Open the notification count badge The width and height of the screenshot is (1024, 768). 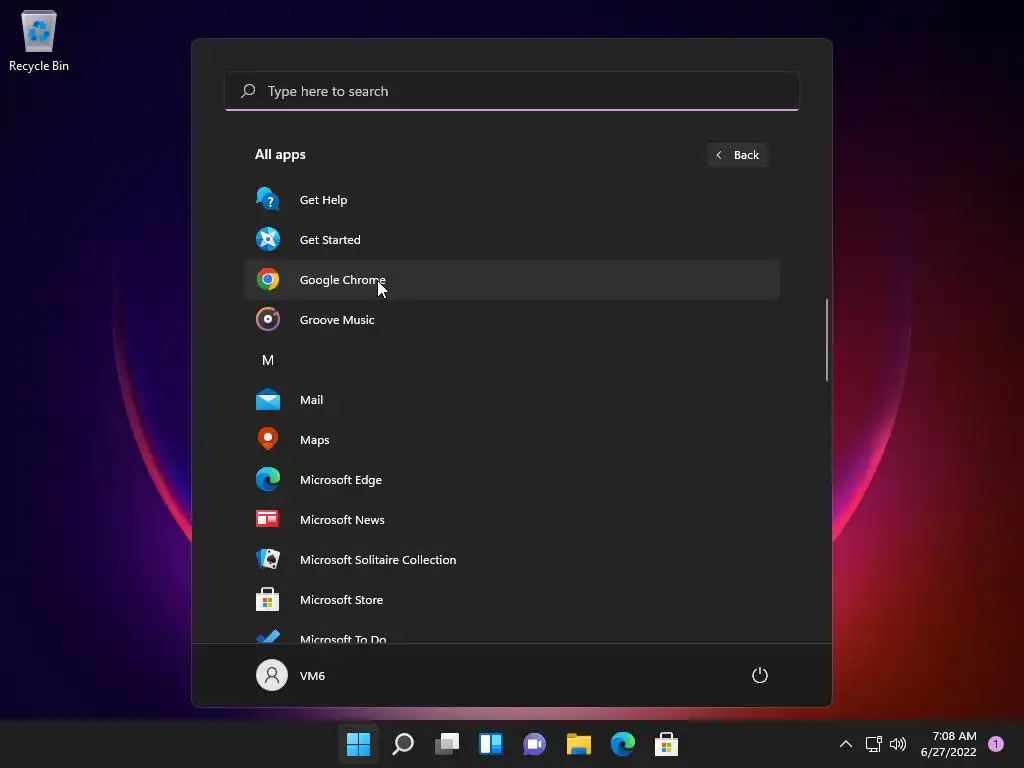(x=996, y=744)
